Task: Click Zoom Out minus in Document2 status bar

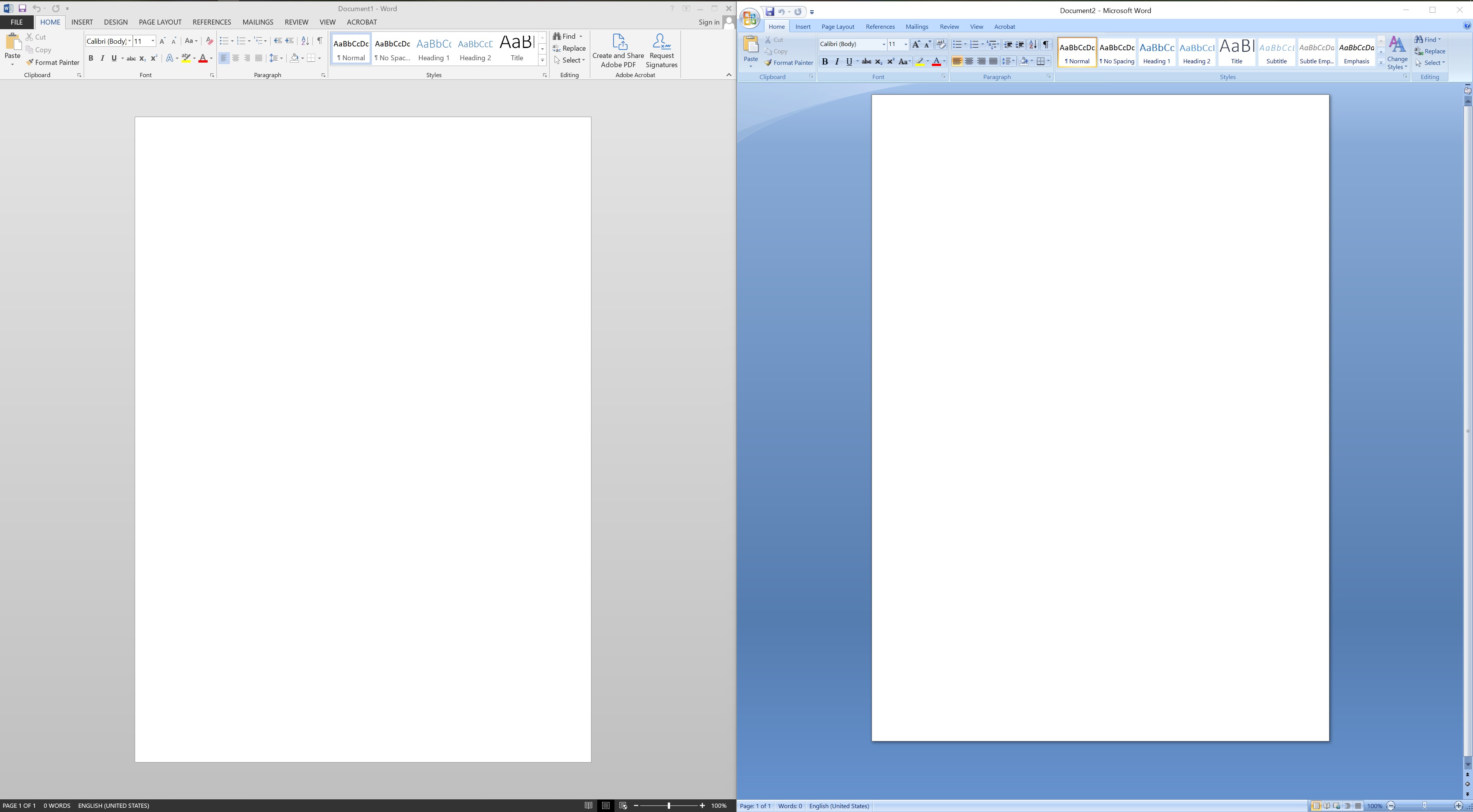Action: click(x=1391, y=806)
